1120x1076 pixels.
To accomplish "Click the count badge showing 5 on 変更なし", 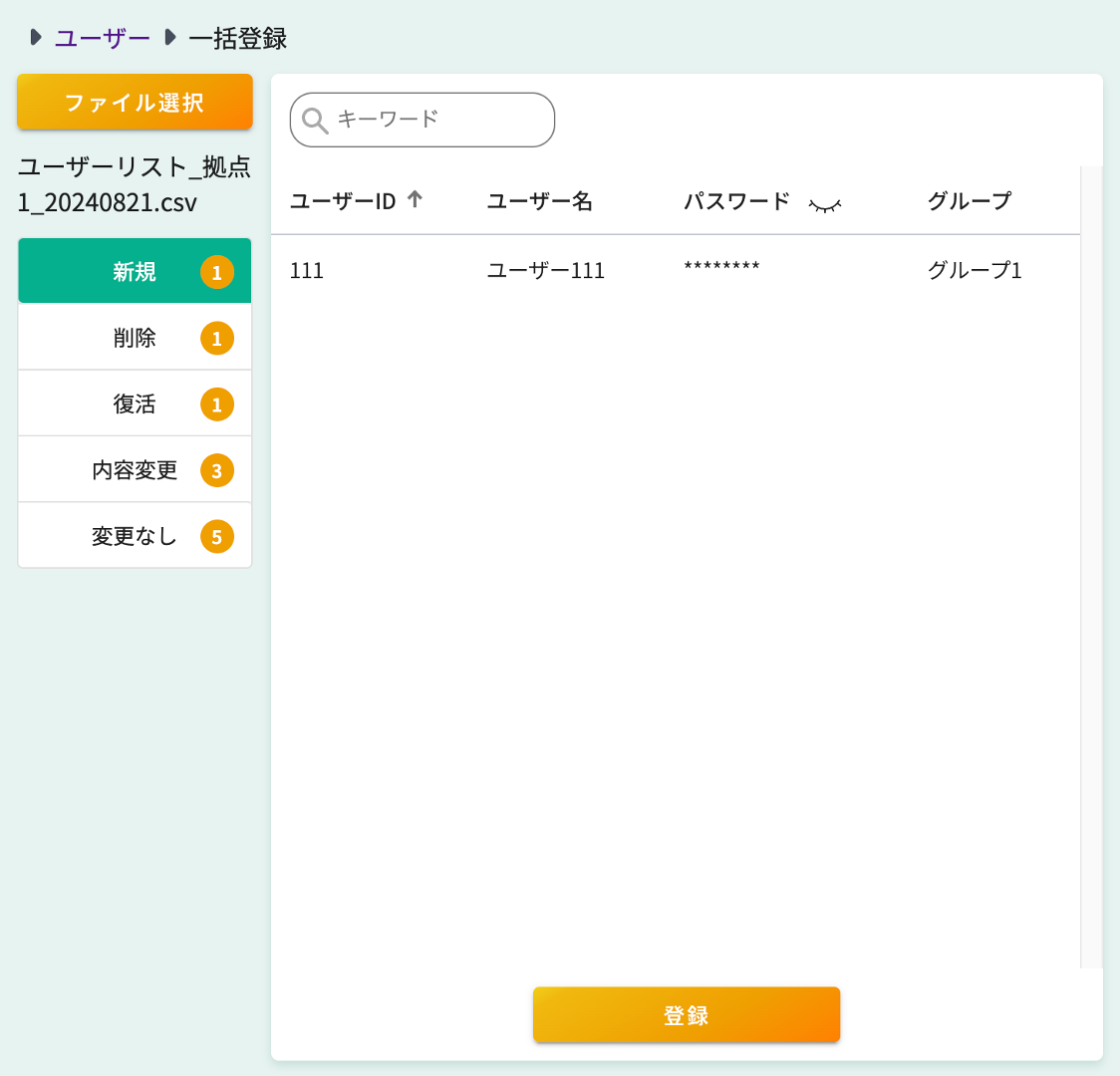I will click(217, 535).
